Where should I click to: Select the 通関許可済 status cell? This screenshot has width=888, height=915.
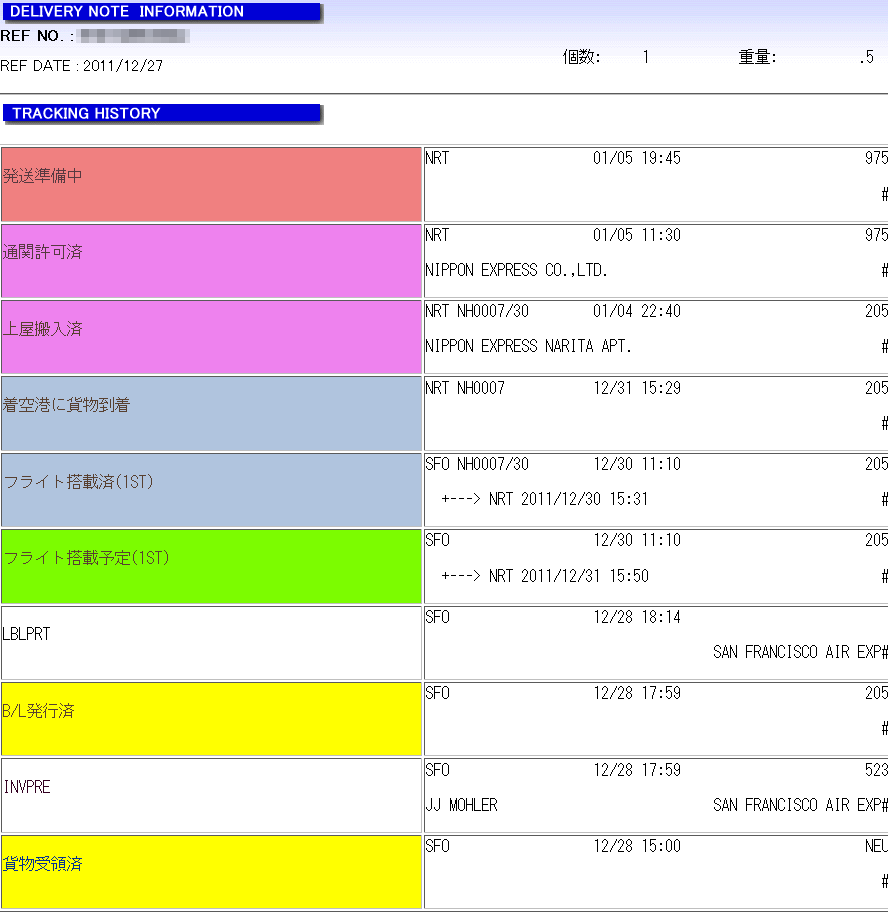pyautogui.click(x=211, y=260)
